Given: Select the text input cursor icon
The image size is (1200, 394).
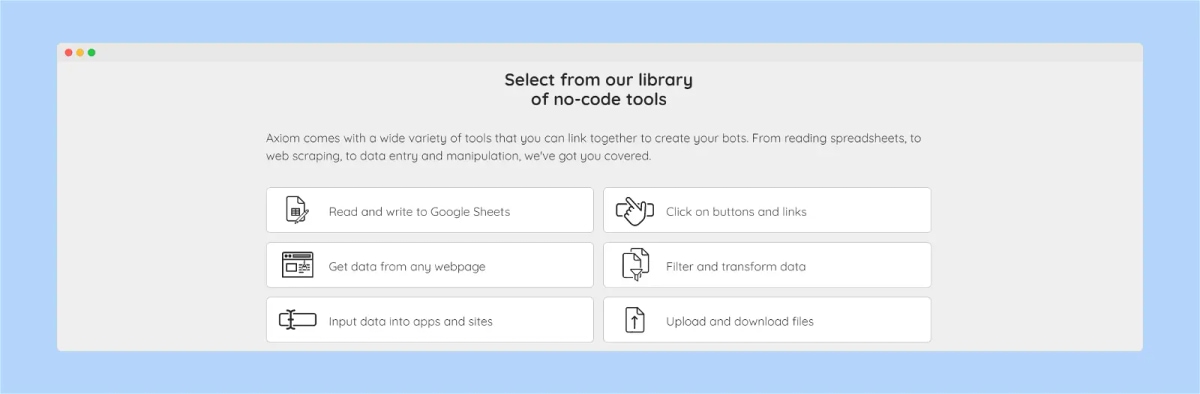Looking at the screenshot, I should point(297,320).
